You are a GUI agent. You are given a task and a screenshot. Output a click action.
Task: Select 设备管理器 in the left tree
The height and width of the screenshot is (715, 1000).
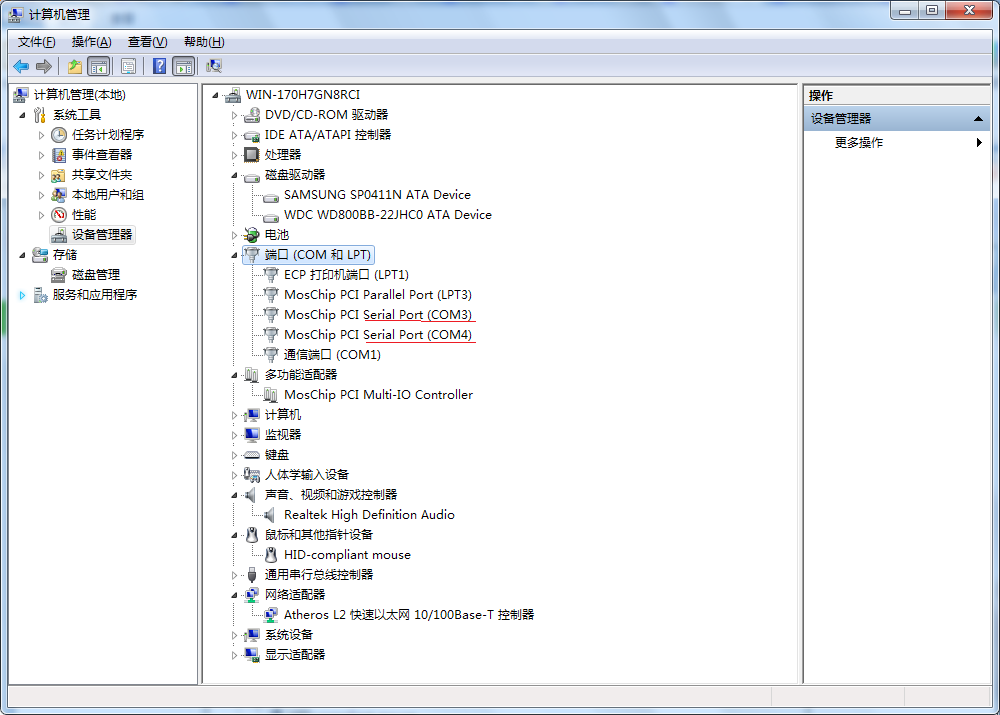pyautogui.click(x=101, y=234)
